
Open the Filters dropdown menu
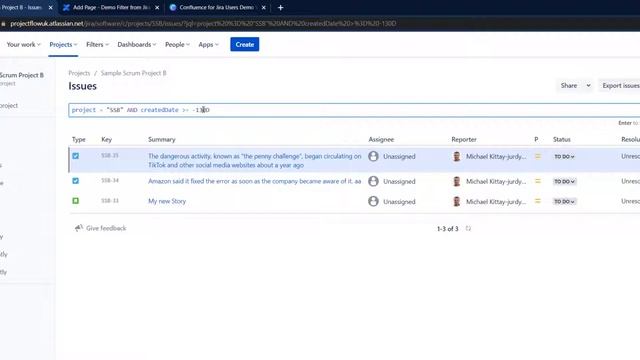(x=97, y=44)
